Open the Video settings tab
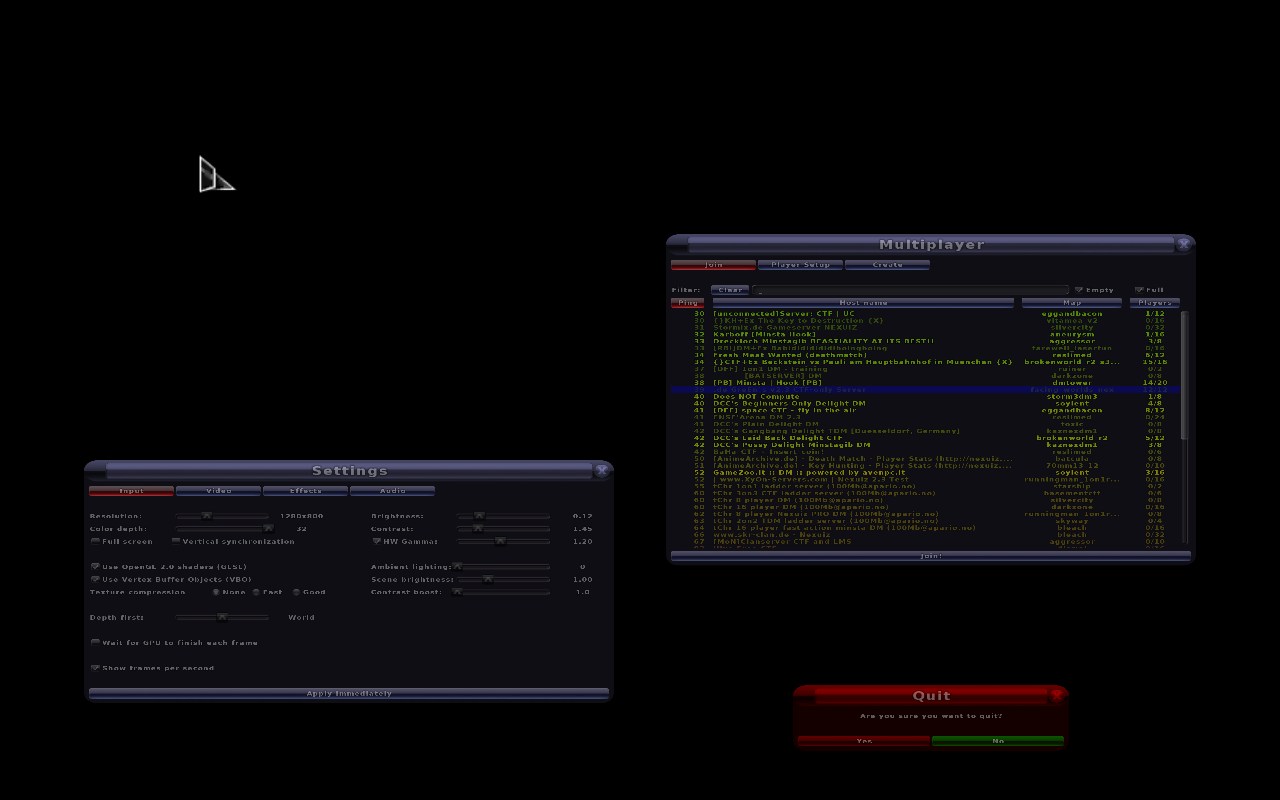1280x800 pixels. (218, 491)
